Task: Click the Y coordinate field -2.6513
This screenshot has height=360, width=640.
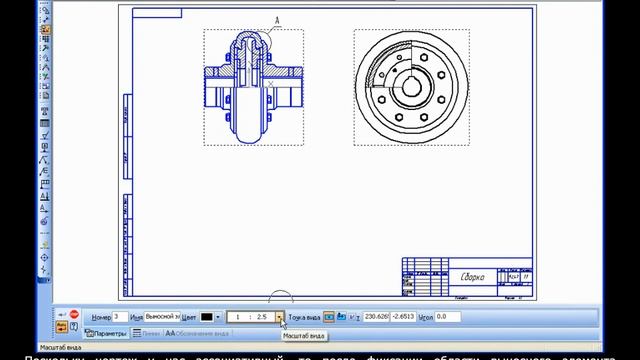Action: point(403,317)
